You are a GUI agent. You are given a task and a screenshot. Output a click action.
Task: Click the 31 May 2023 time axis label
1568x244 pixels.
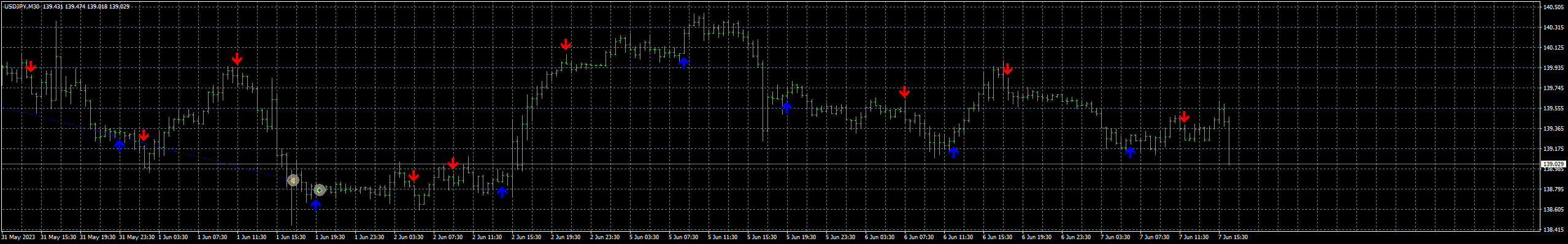(18, 237)
